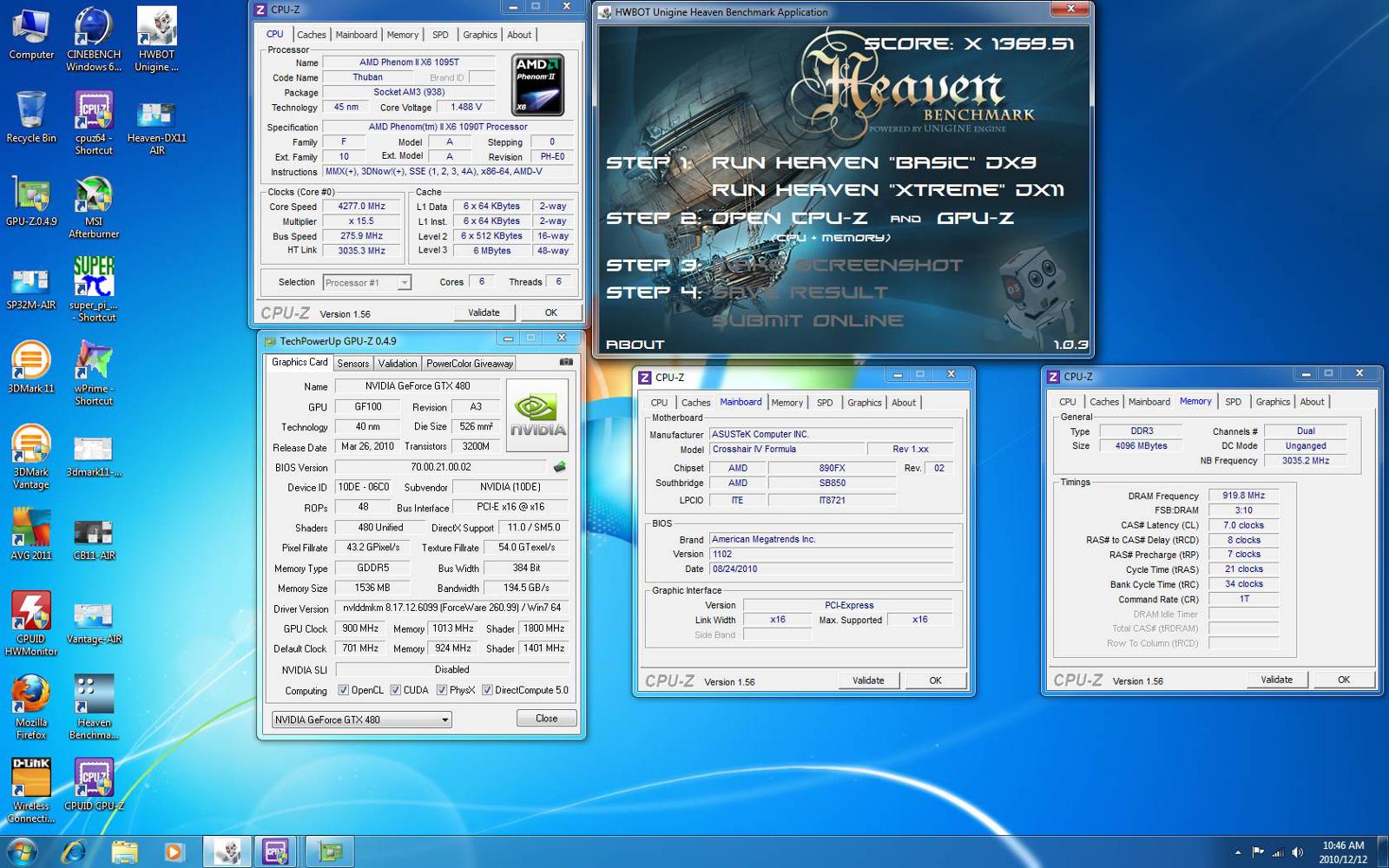1389x868 pixels.
Task: Click the BIOS Version 70.00.21.00.02 value
Action: [440, 467]
